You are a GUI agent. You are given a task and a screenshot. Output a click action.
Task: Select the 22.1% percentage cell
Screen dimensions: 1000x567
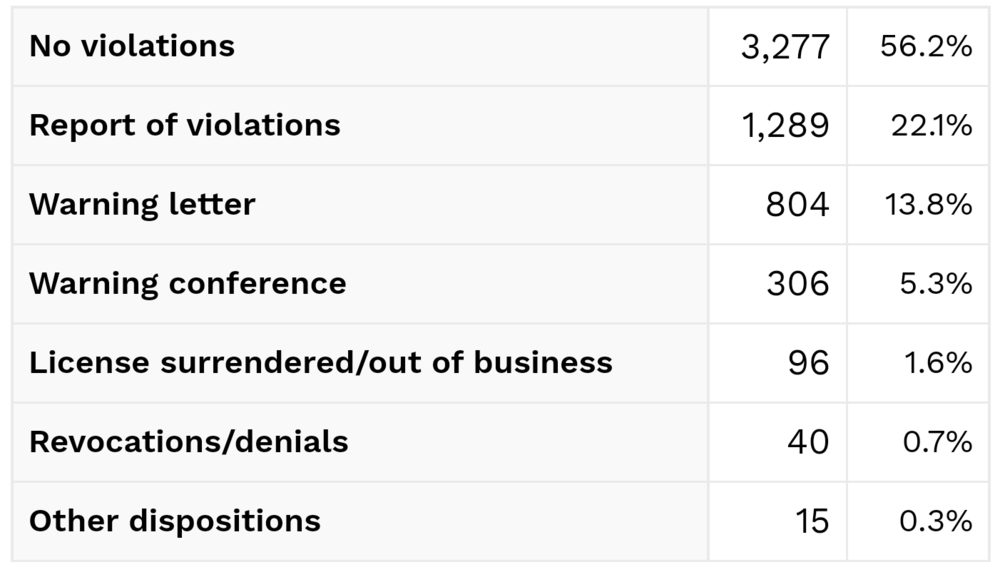point(931,125)
